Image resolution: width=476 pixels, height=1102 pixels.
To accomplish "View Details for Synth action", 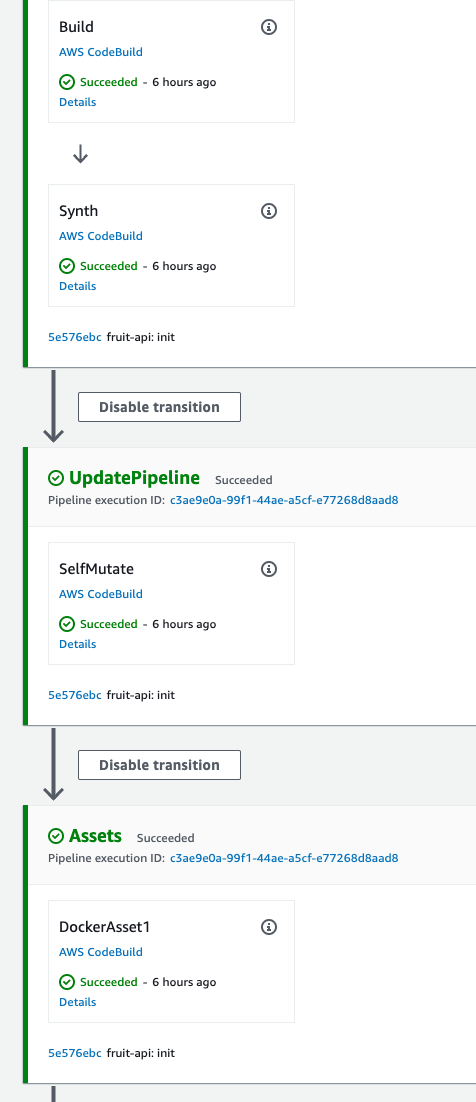I will coord(77,286).
